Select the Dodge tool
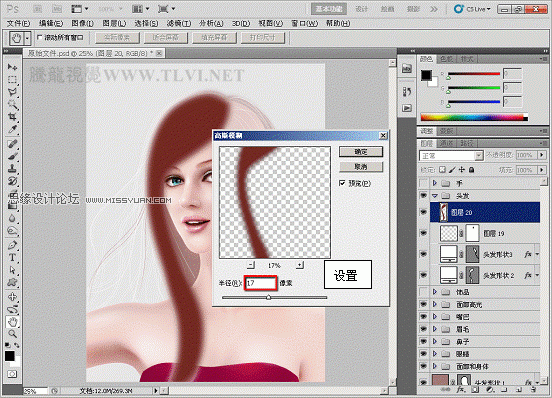The width and height of the screenshot is (552, 398). point(12,231)
